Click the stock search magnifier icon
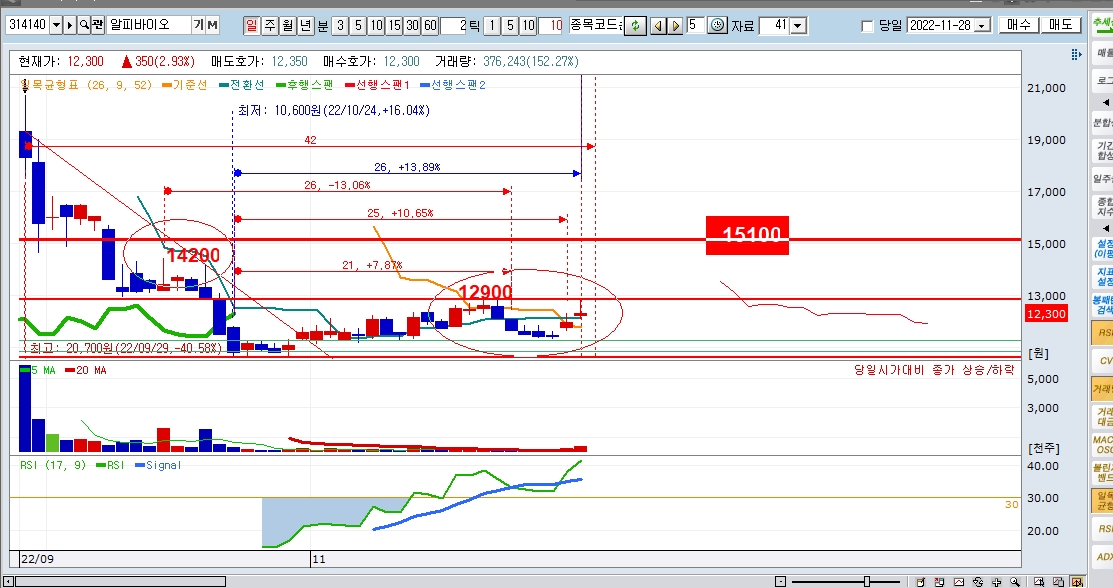 pyautogui.click(x=83, y=25)
